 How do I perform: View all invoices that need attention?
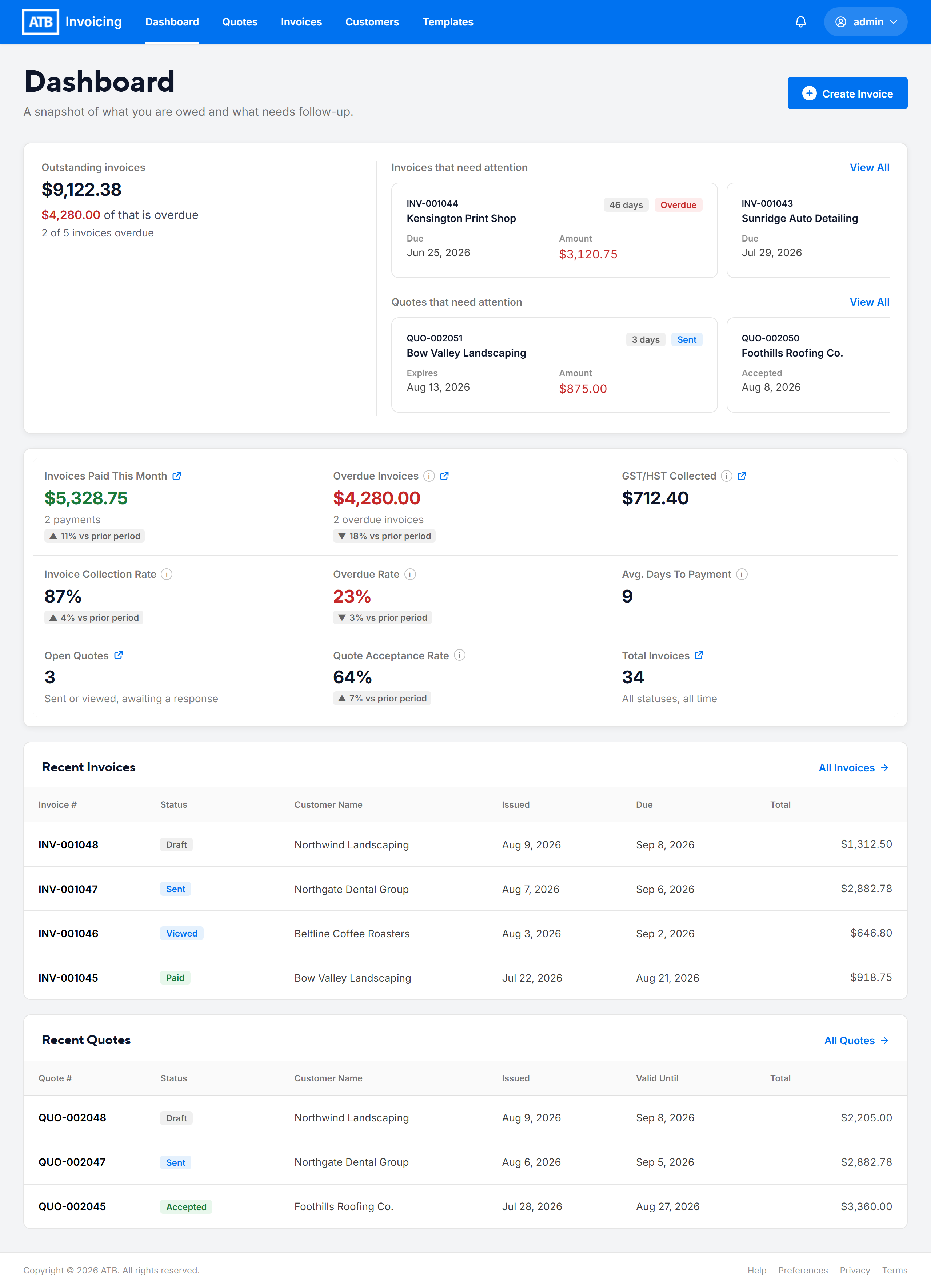(869, 167)
